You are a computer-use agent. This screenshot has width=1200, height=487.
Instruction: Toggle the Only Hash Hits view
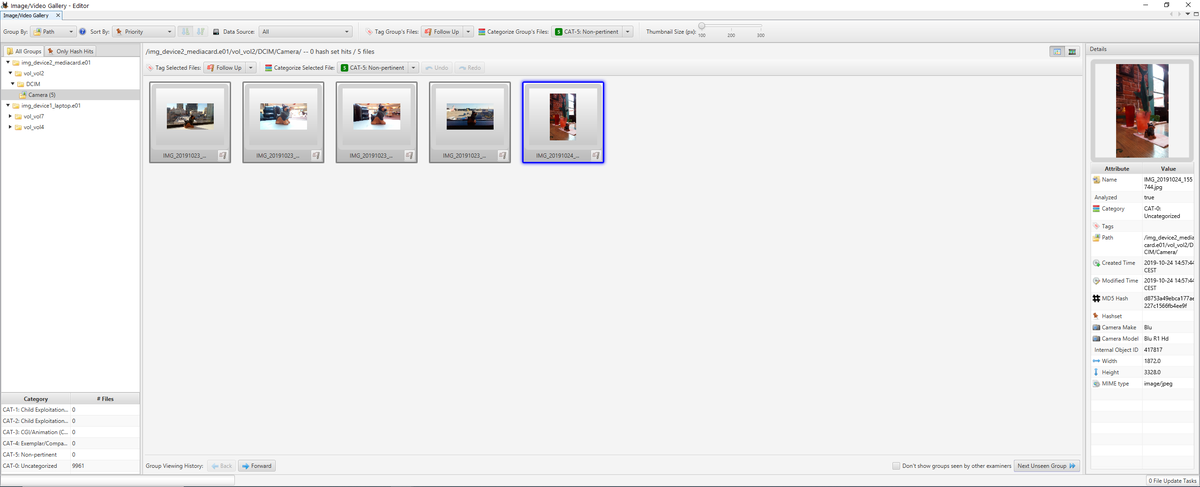[70, 51]
